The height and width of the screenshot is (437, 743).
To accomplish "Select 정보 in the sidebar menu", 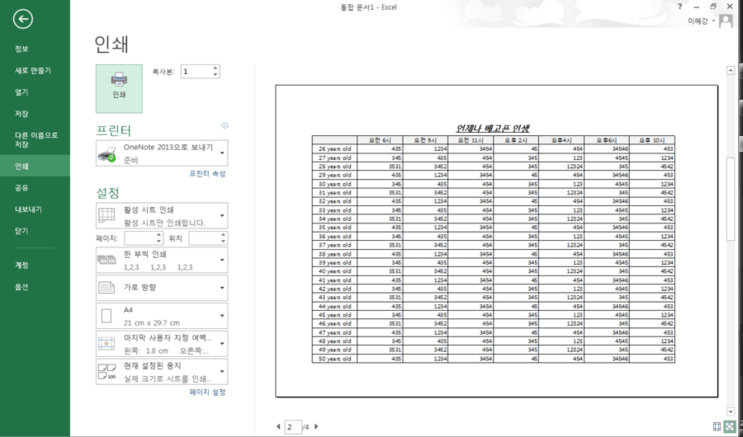I will 22,49.
